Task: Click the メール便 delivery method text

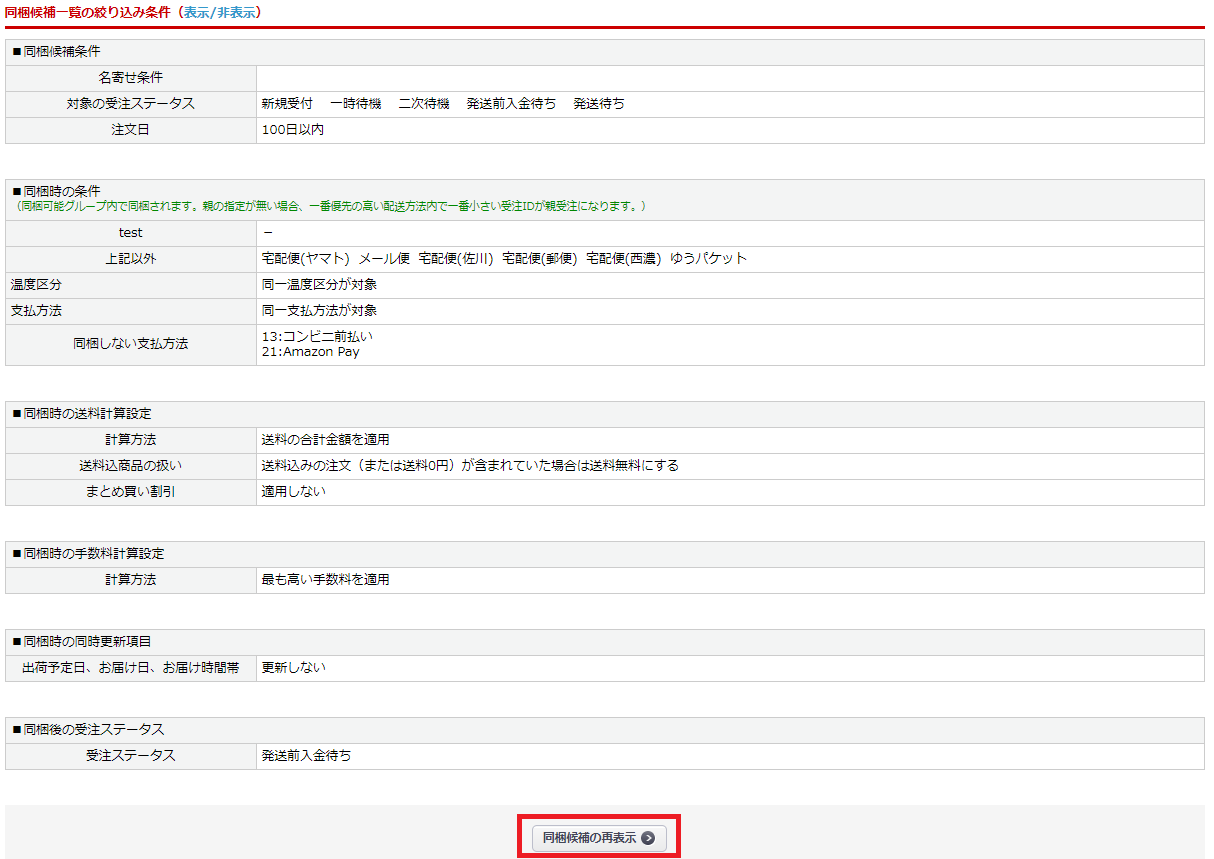Action: (x=384, y=259)
